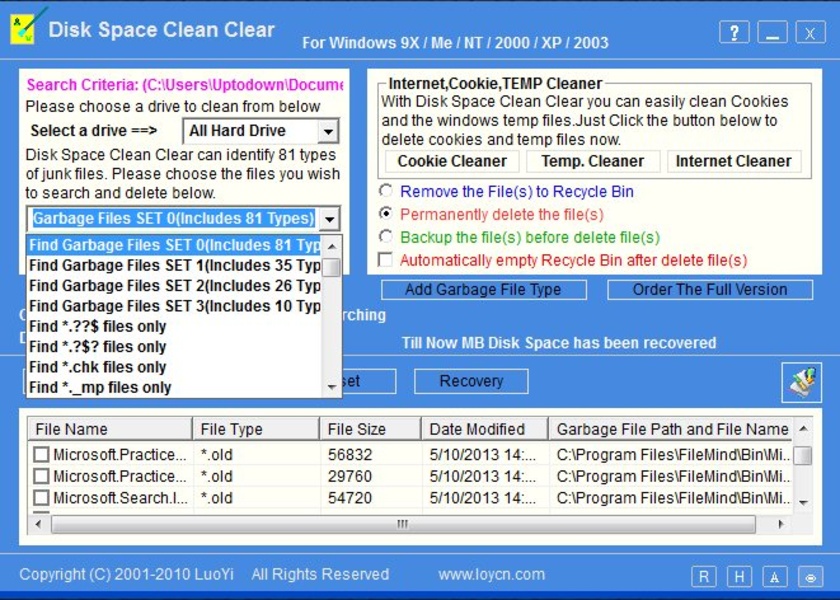Open the All Hard Drive dropdown arrow
Image resolution: width=840 pixels, height=600 pixels.
coord(328,131)
